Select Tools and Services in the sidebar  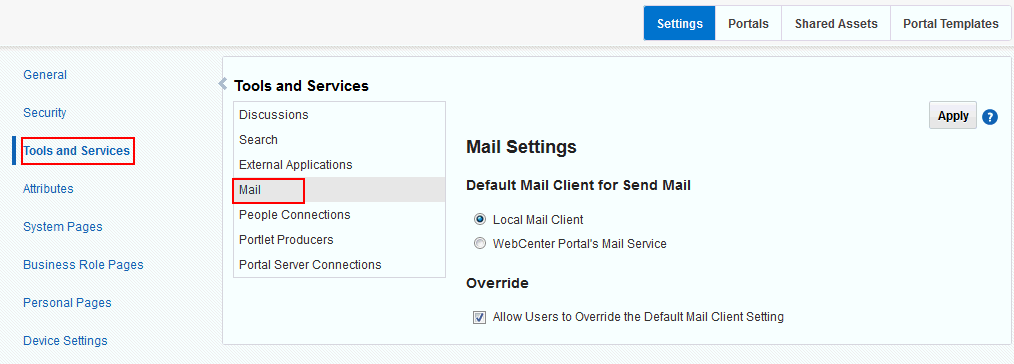(x=77, y=151)
